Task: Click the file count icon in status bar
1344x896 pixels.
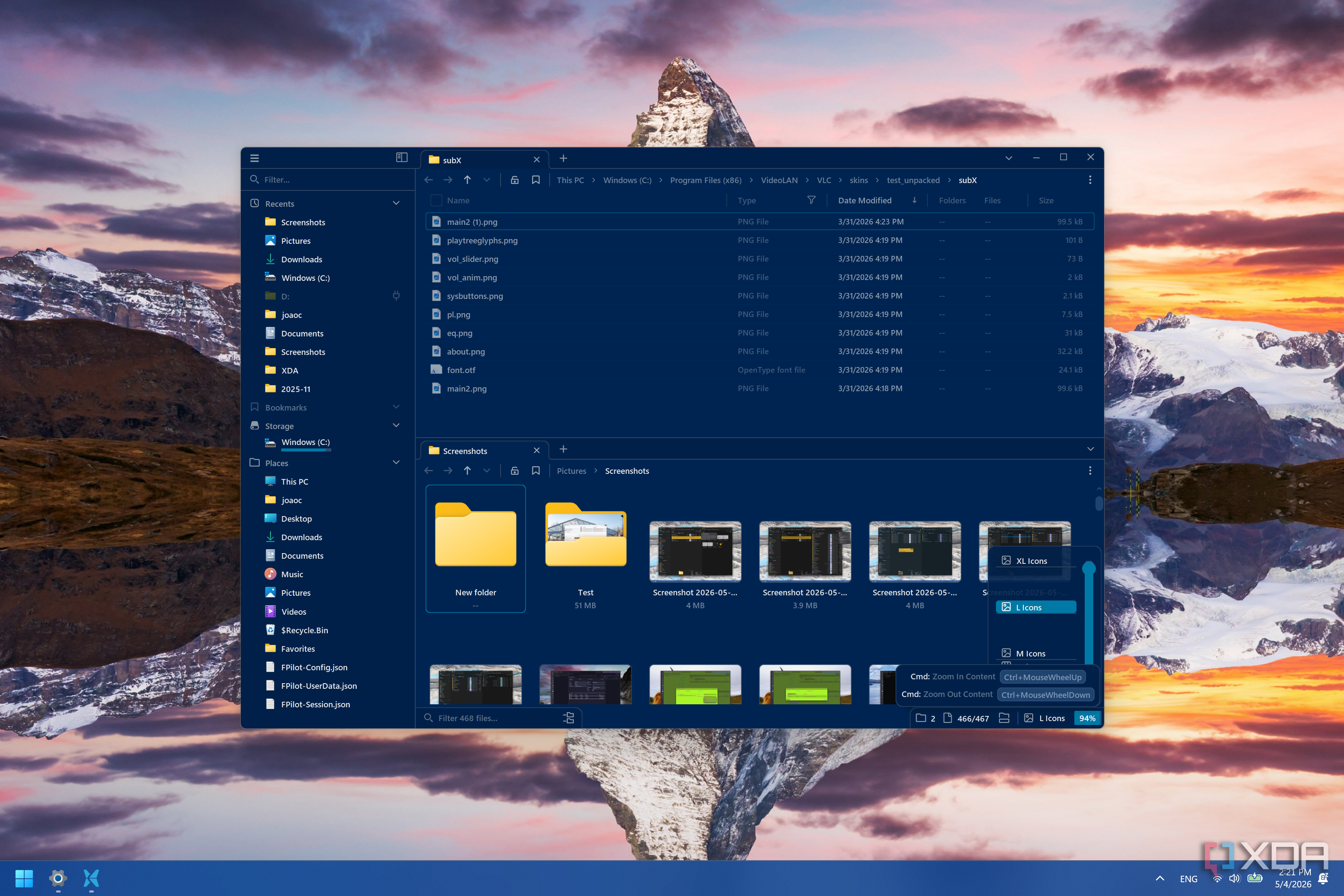Action: pyautogui.click(x=947, y=718)
